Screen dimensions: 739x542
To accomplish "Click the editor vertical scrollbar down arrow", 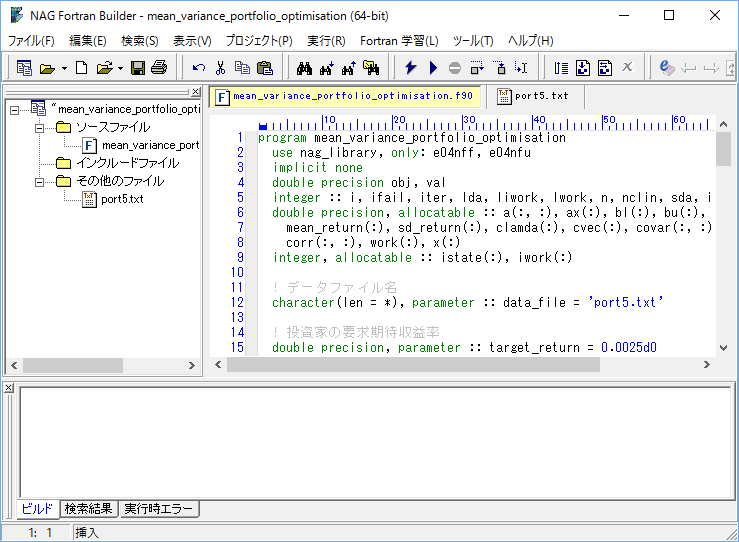I will click(x=723, y=348).
